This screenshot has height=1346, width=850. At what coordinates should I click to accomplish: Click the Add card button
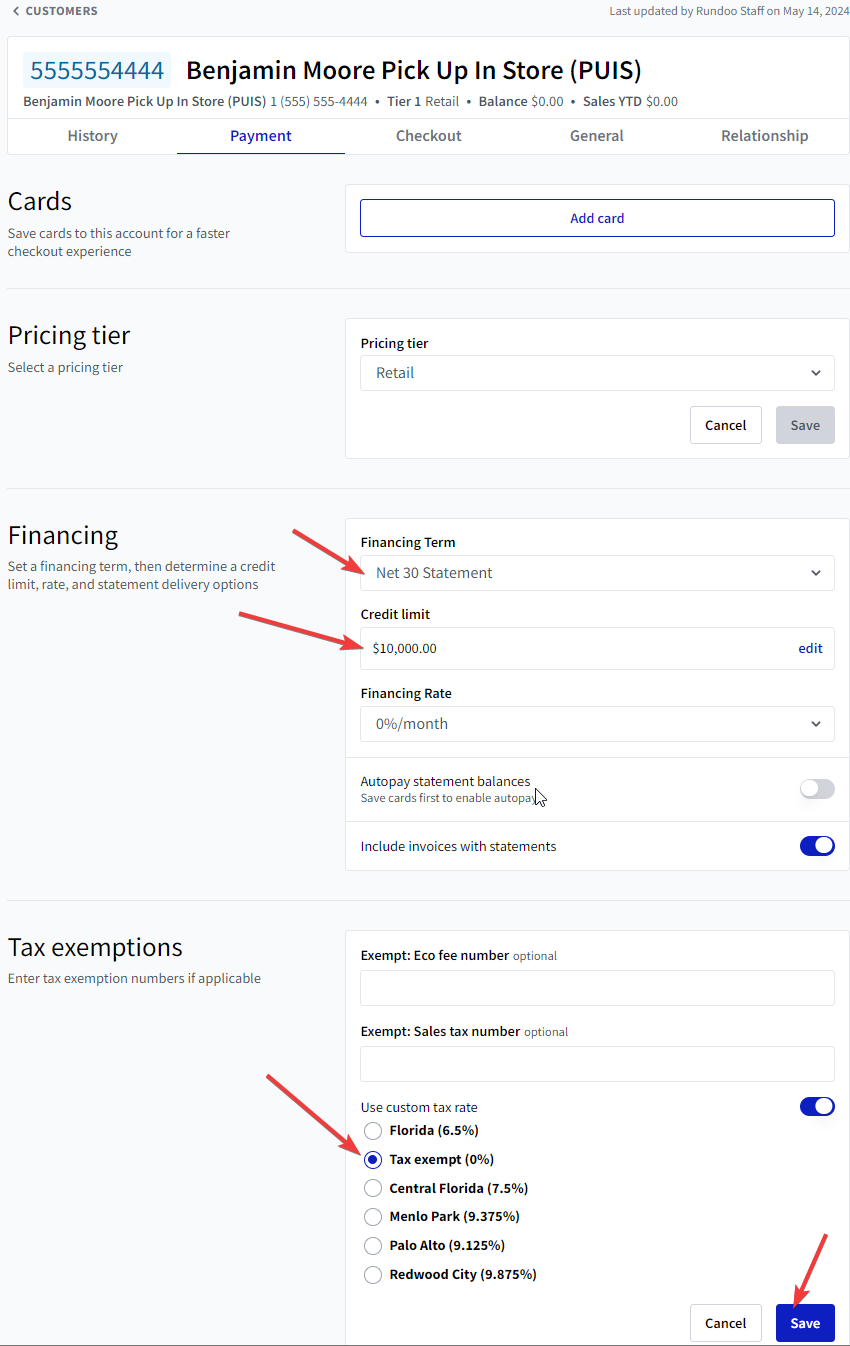597,218
